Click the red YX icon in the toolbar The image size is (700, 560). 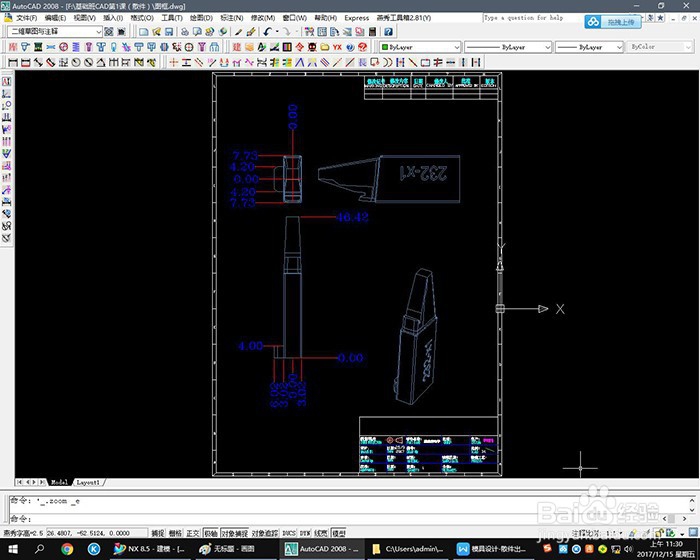click(x=337, y=47)
